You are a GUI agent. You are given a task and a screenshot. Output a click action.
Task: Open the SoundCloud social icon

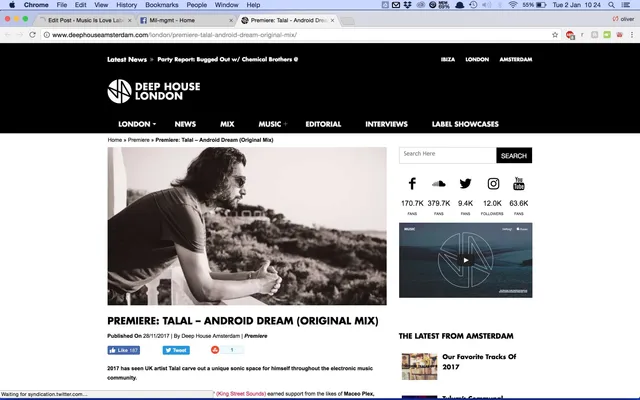pos(439,184)
